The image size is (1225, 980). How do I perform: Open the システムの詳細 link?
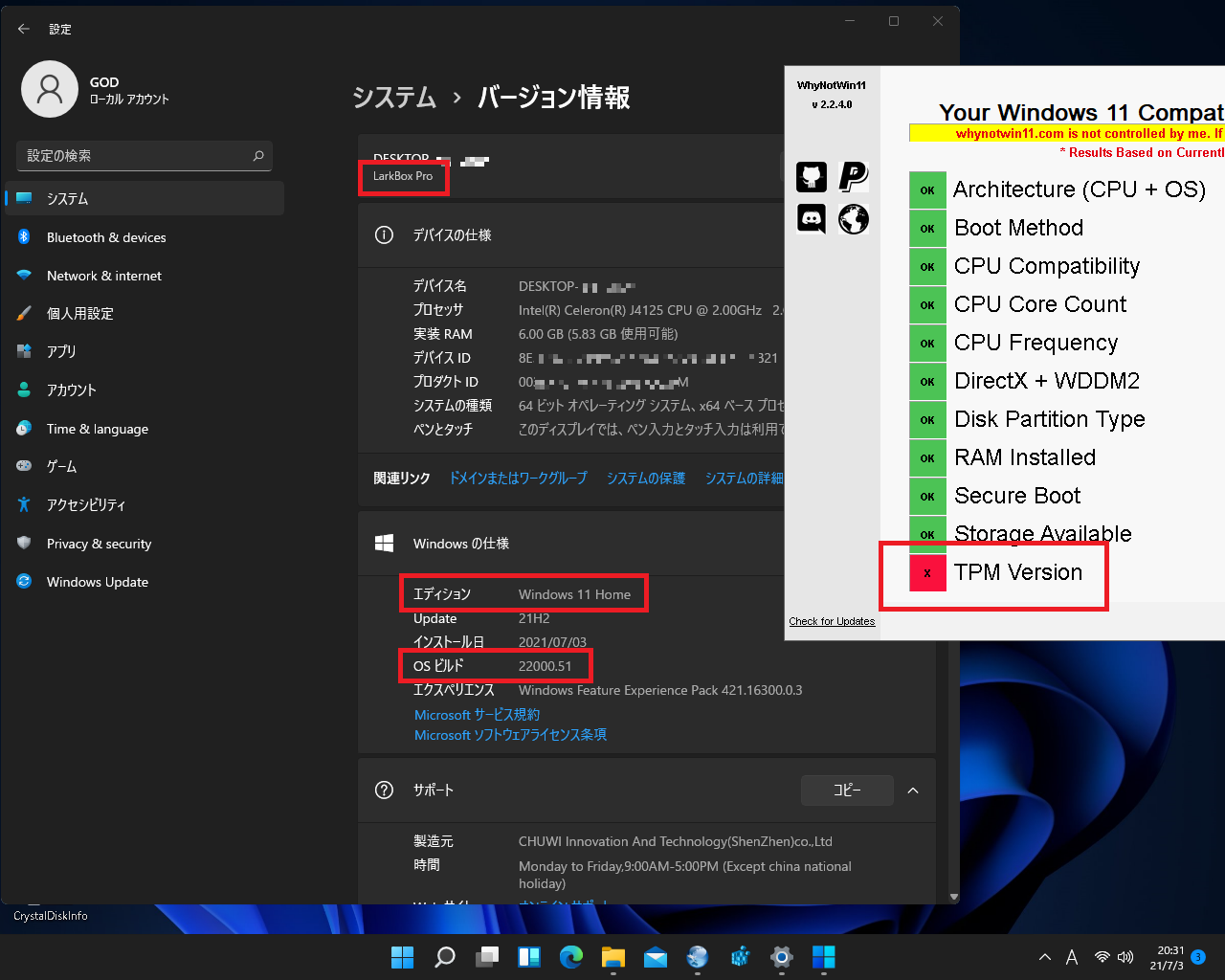tap(744, 478)
